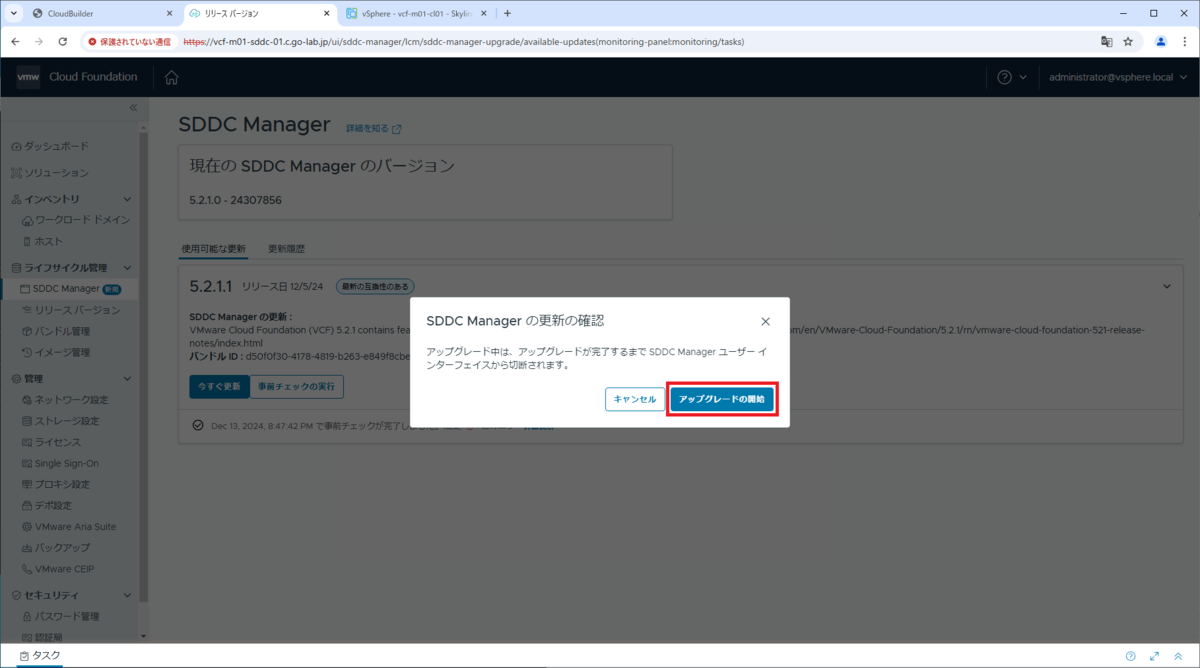
Task: Click the browser address bar URL
Action: pyautogui.click(x=463, y=42)
